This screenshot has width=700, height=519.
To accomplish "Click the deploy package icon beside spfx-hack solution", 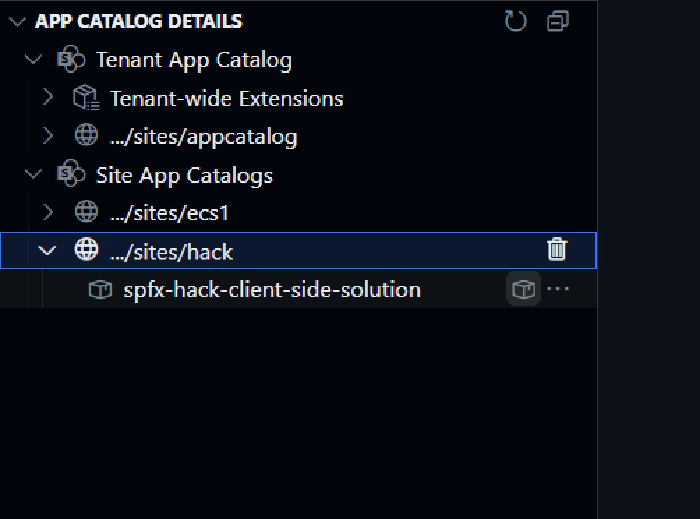I will [523, 290].
